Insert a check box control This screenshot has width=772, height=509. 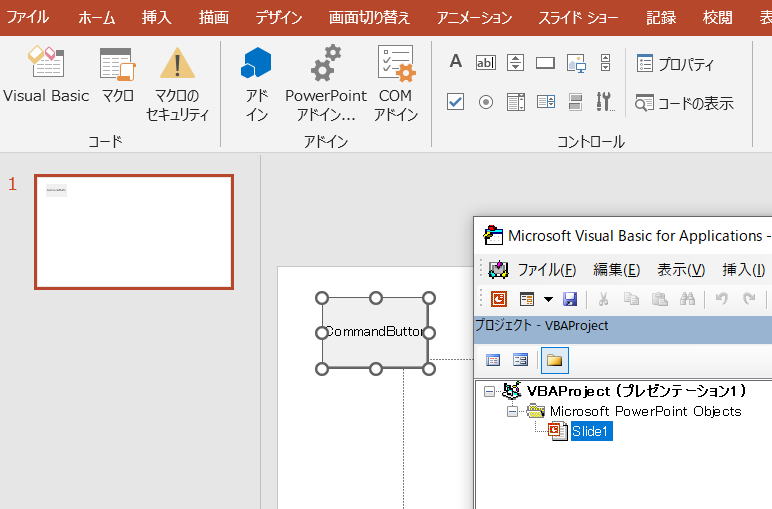click(456, 101)
